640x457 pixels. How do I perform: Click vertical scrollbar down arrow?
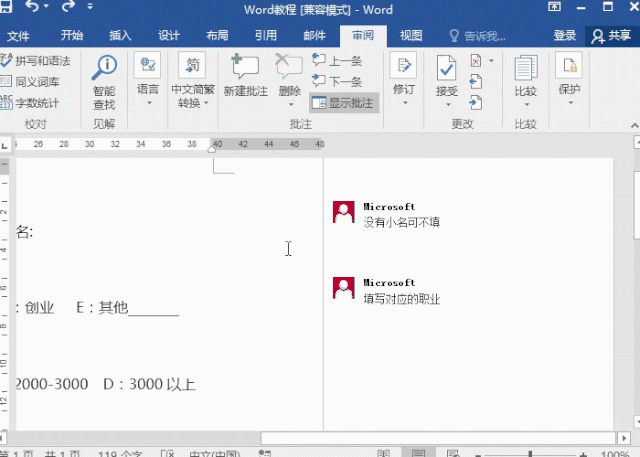pyautogui.click(x=636, y=421)
